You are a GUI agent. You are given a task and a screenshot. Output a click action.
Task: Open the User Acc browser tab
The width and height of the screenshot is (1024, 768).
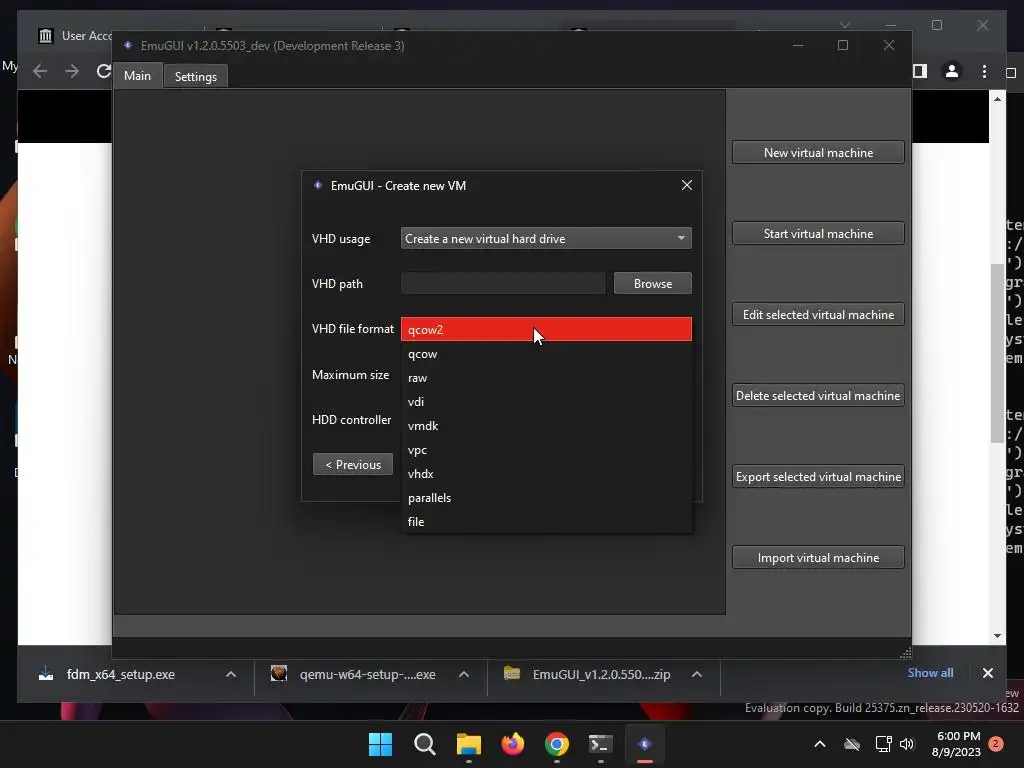click(x=73, y=35)
